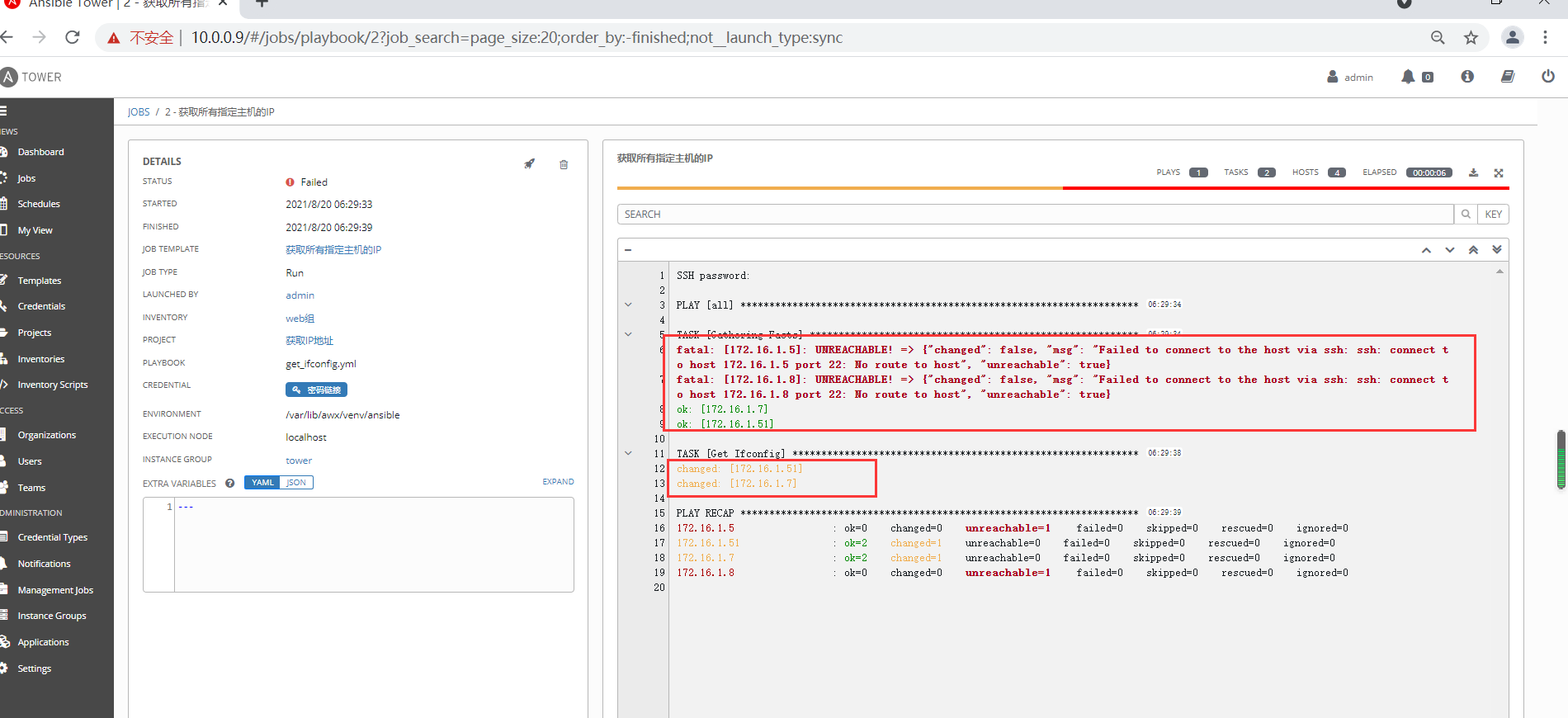Viewport: 1568px width, 718px height.
Task: Open the notifications bell in Tower header
Action: pyautogui.click(x=1408, y=77)
